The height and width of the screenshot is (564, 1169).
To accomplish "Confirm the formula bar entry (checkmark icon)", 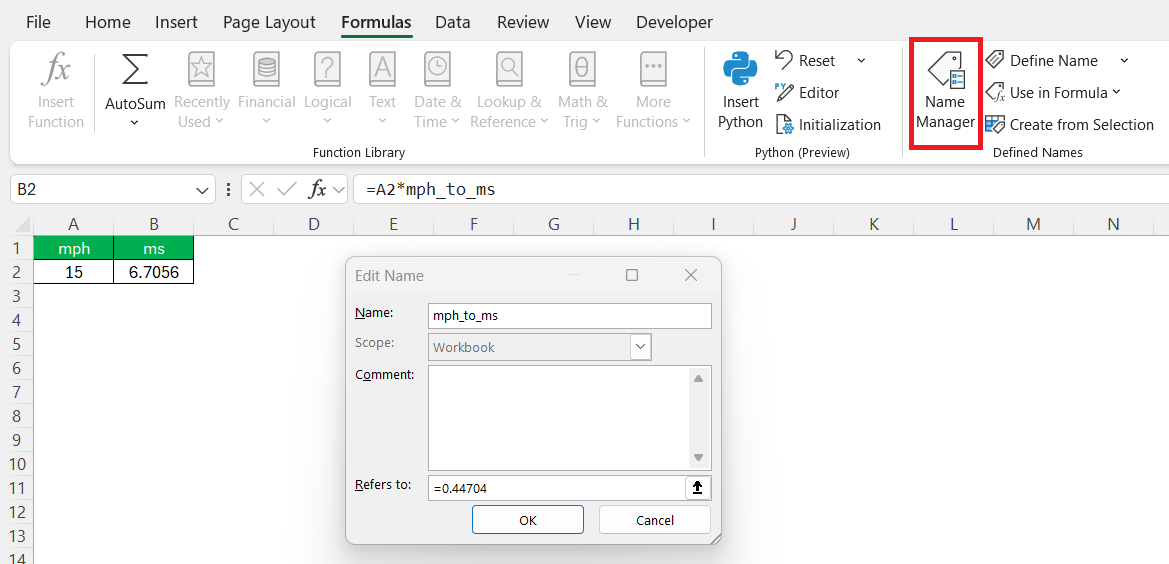I will 286,190.
